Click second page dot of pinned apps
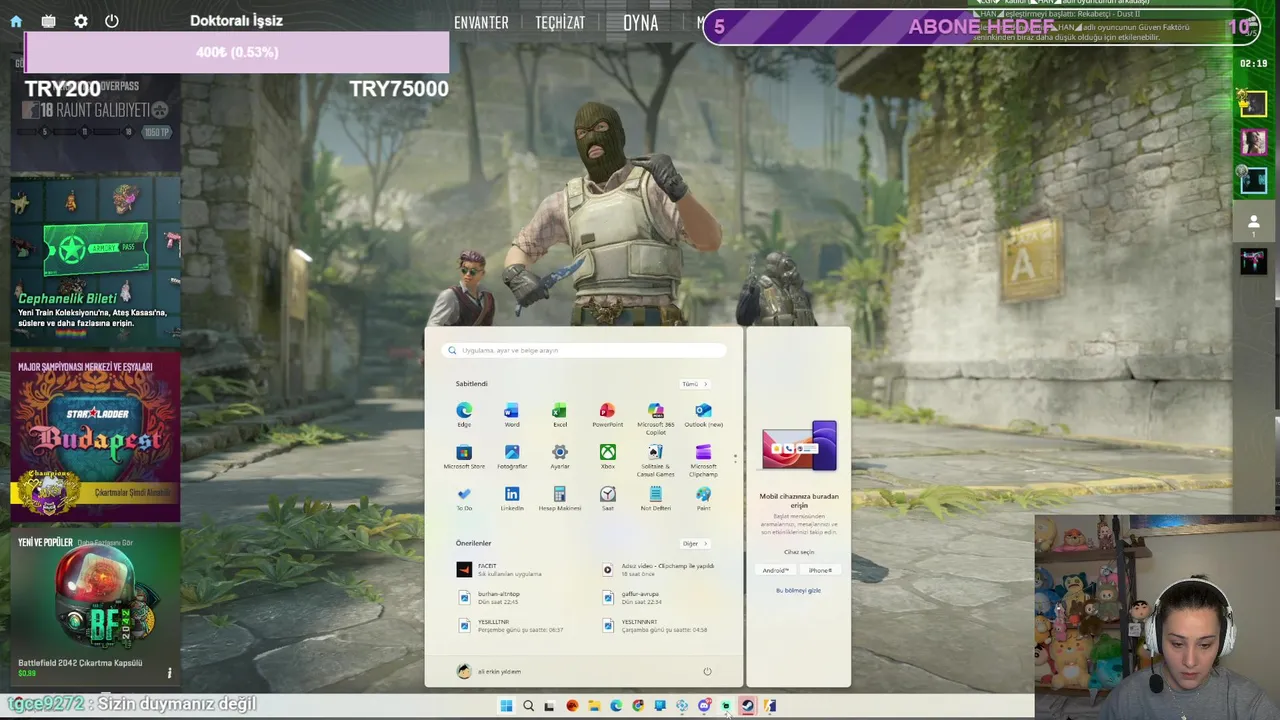The width and height of the screenshot is (1280, 720). tap(735, 461)
